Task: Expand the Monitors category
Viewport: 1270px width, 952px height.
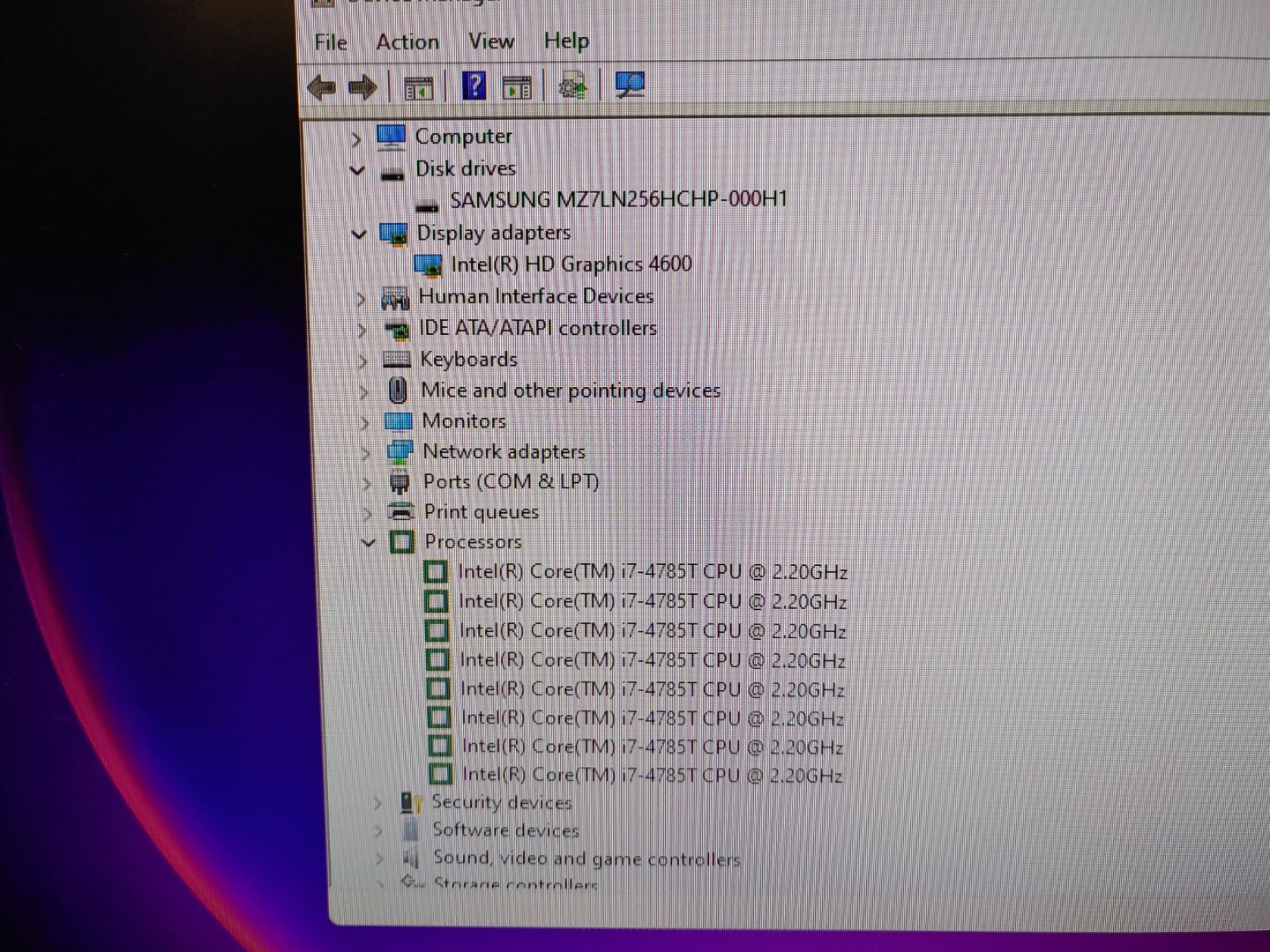Action: click(364, 423)
